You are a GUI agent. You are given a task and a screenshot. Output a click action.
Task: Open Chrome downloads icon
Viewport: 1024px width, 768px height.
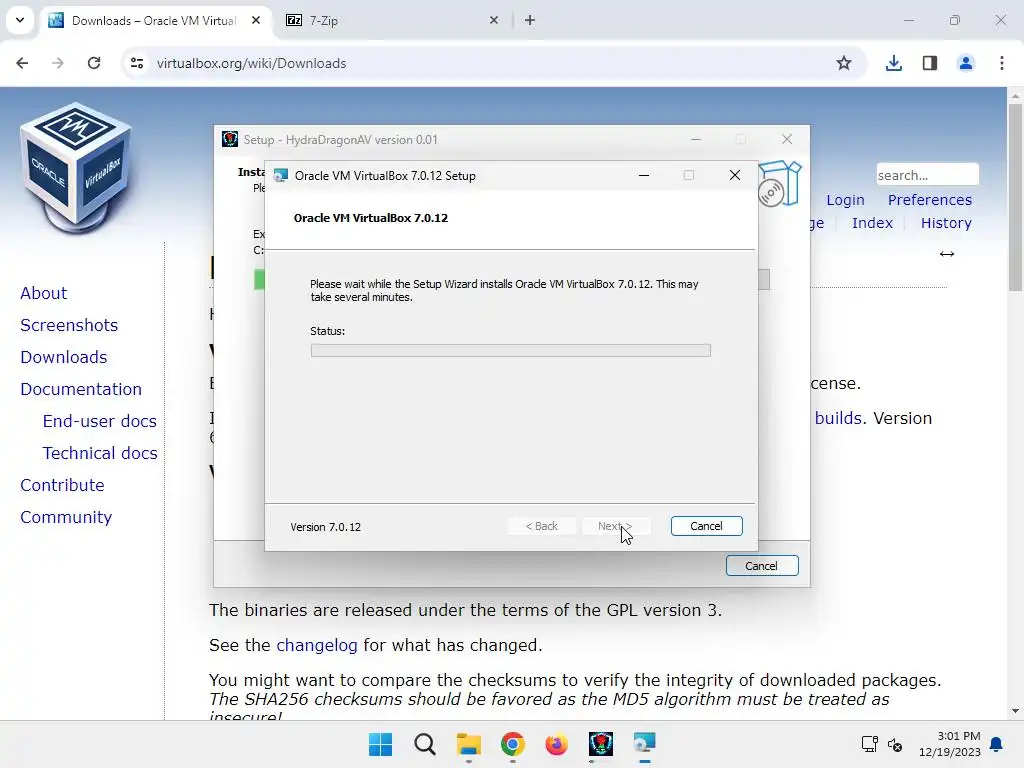tap(893, 63)
